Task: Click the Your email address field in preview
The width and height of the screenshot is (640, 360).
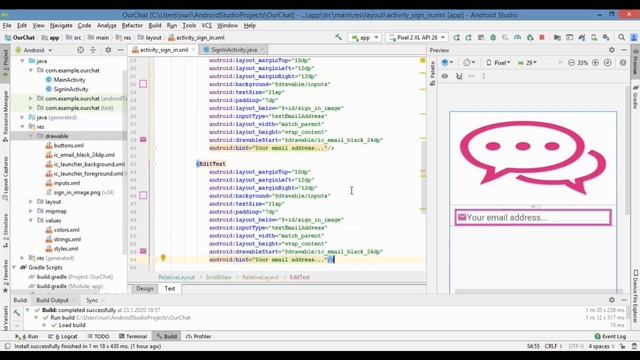Action: 533,218
